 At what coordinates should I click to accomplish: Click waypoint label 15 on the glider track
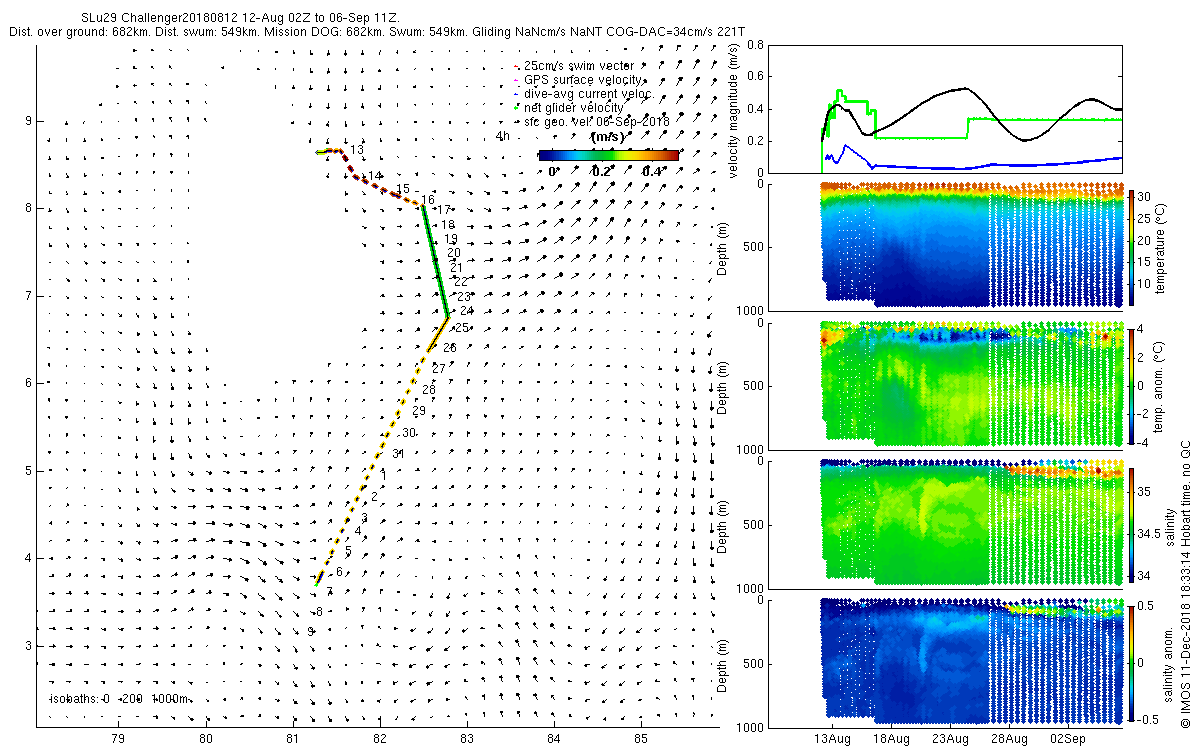tap(404, 189)
